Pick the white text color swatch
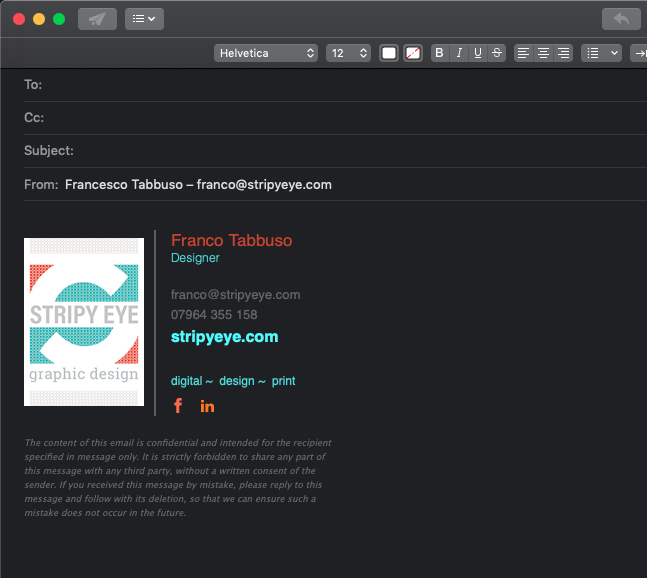The height and width of the screenshot is (578, 647). click(389, 53)
